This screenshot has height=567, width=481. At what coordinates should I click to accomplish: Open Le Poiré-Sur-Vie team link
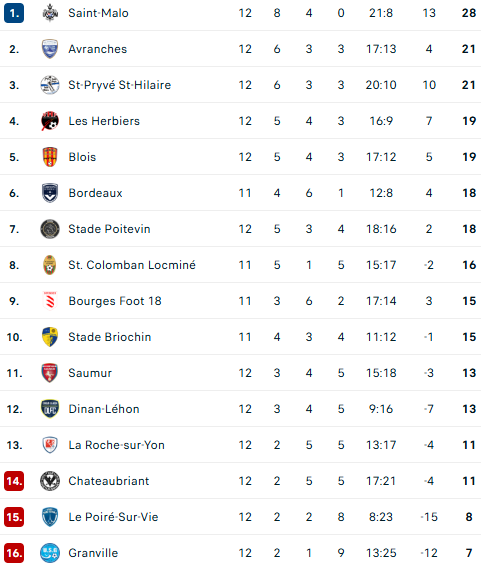pyautogui.click(x=113, y=517)
